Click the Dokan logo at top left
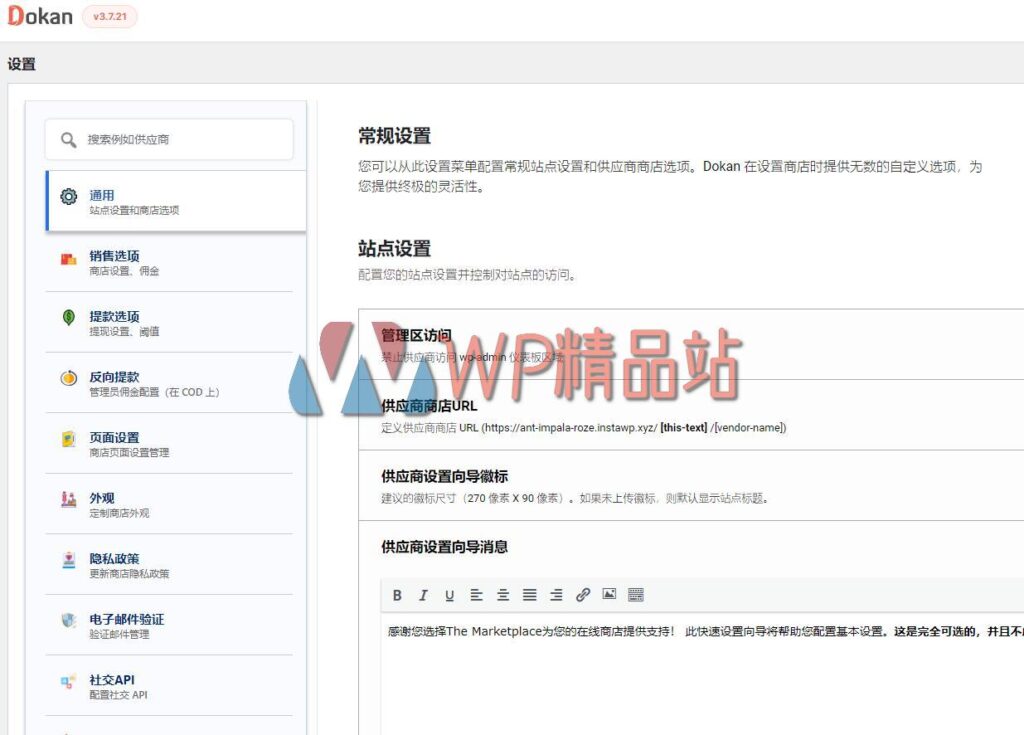The width and height of the screenshot is (1024, 735). [x=40, y=16]
